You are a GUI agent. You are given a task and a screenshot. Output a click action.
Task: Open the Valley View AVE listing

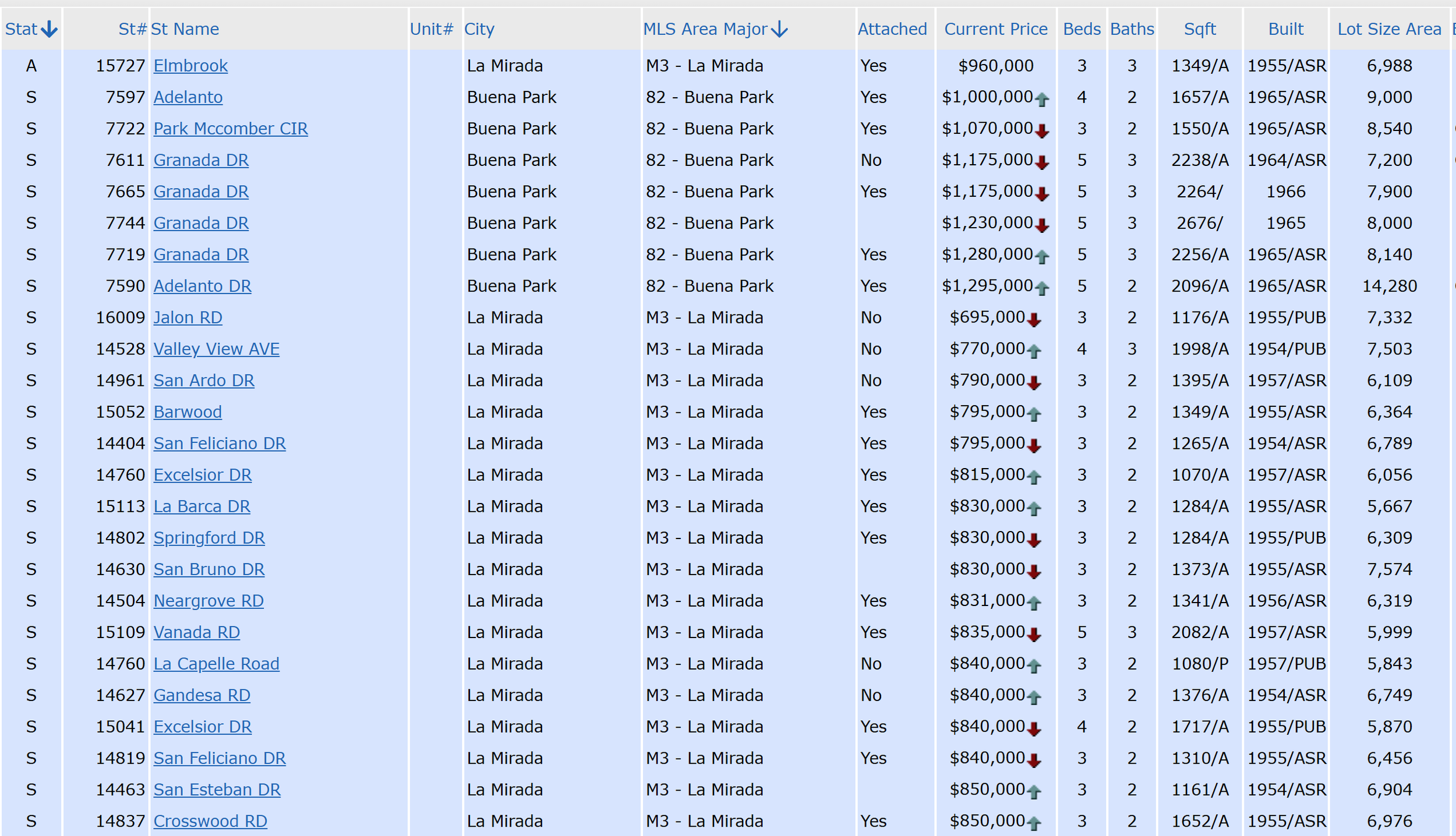(x=216, y=349)
